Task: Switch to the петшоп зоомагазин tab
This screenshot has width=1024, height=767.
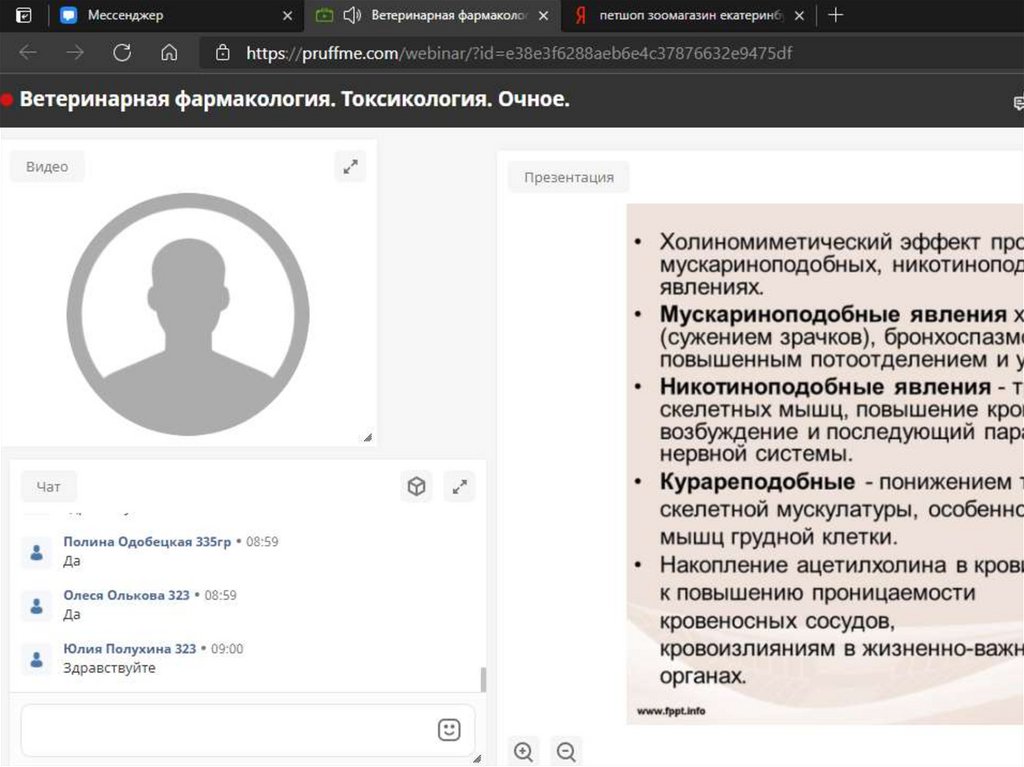Action: point(690,15)
